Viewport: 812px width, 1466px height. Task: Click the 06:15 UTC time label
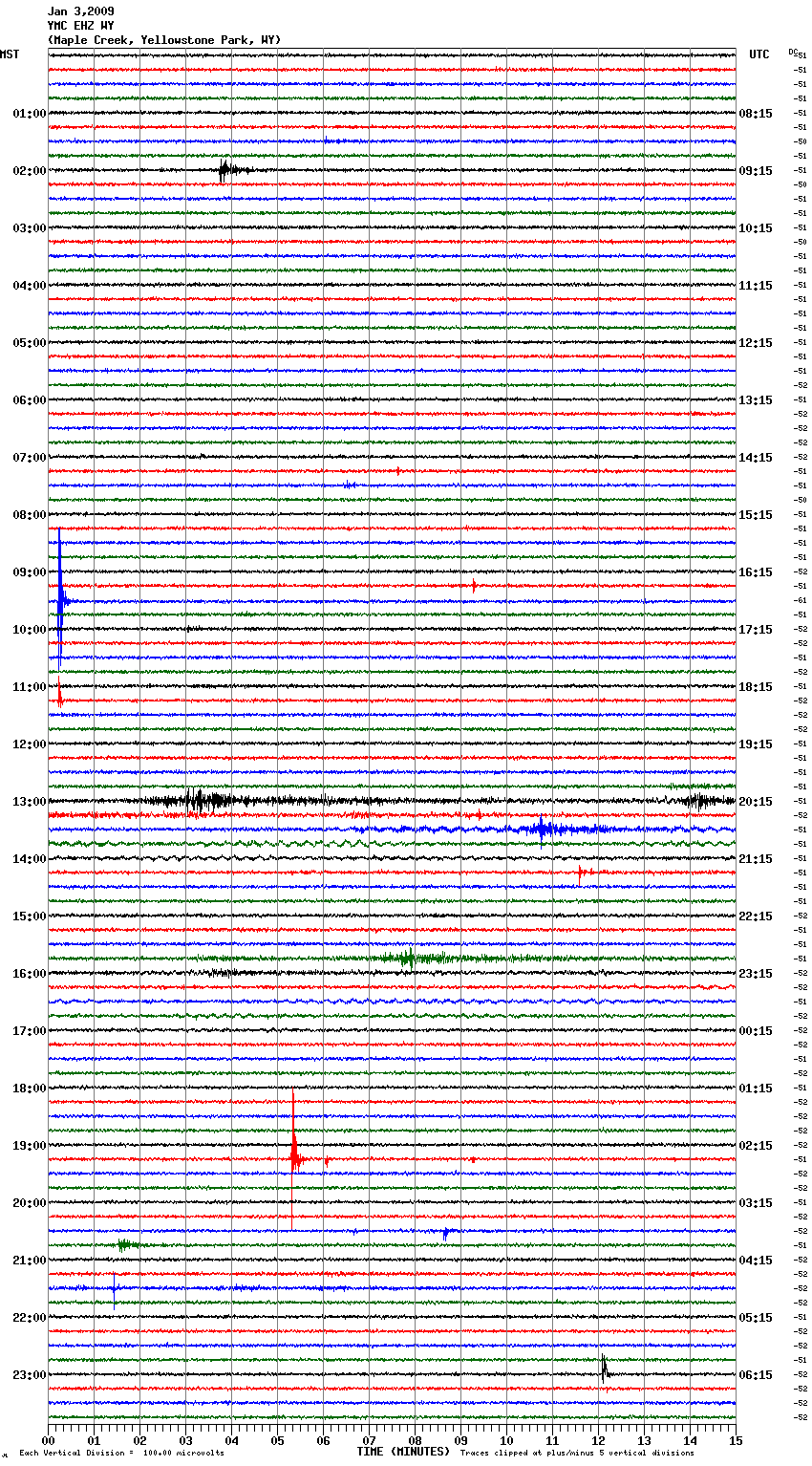coord(756,1375)
